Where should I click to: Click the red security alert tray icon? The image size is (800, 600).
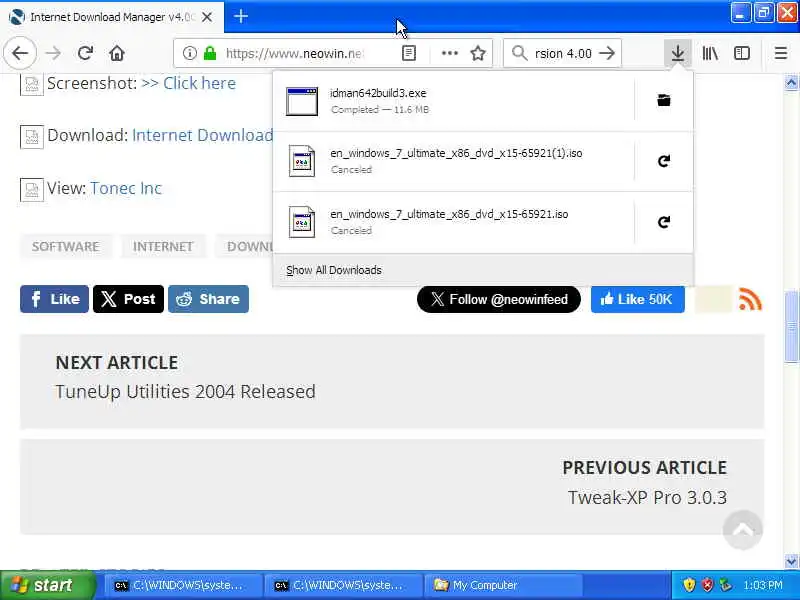pyautogui.click(x=707, y=585)
